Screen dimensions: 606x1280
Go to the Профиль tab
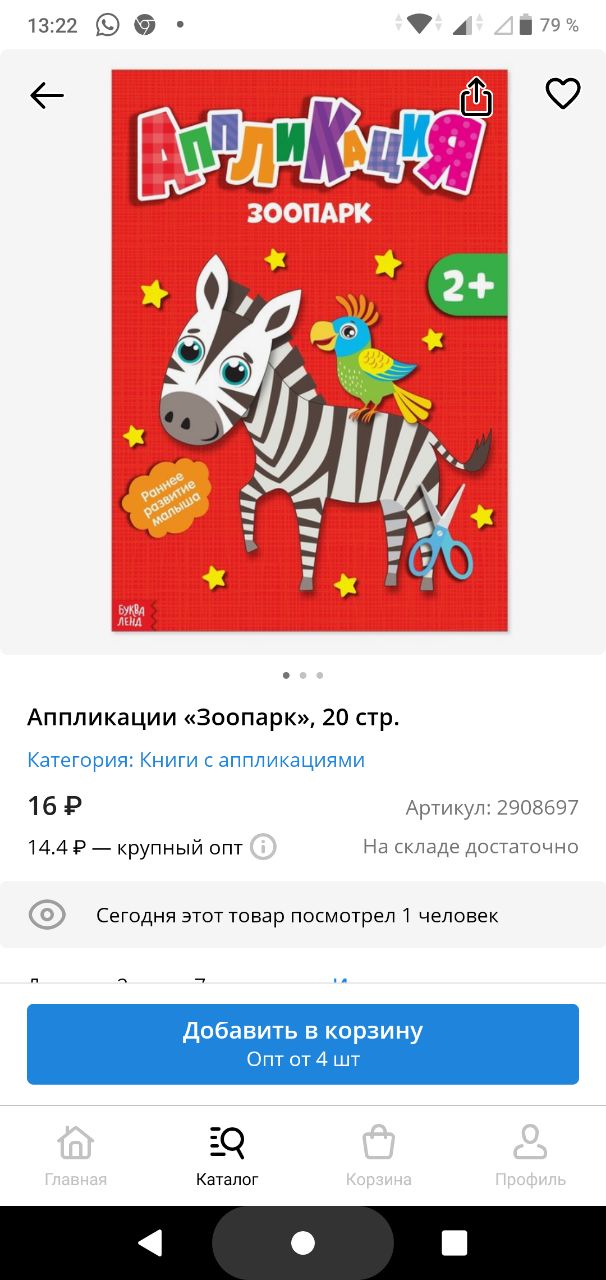pos(530,1156)
